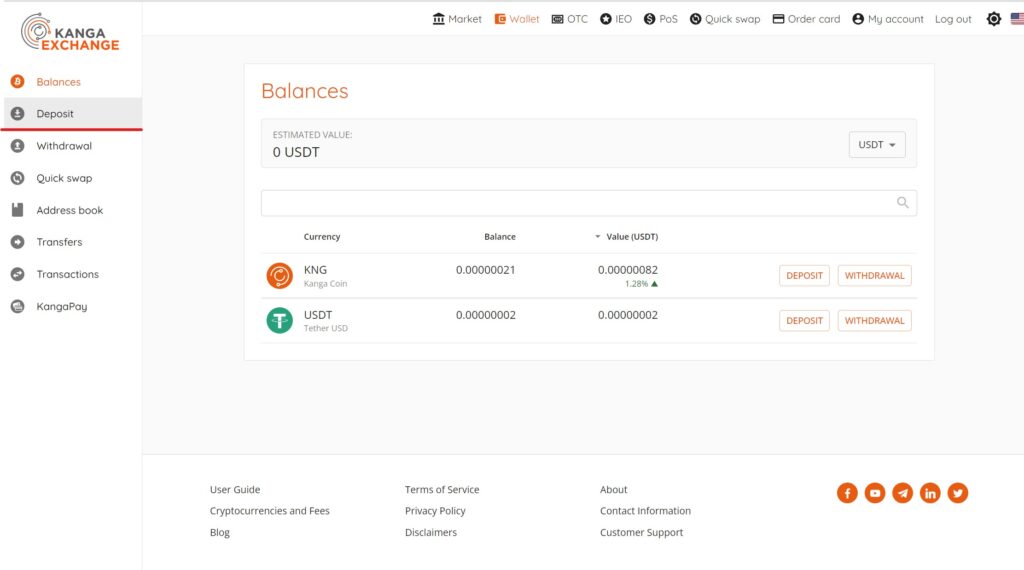Image resolution: width=1024 pixels, height=570 pixels.
Task: Click the Address book sidebar icon
Action: [x=18, y=210]
